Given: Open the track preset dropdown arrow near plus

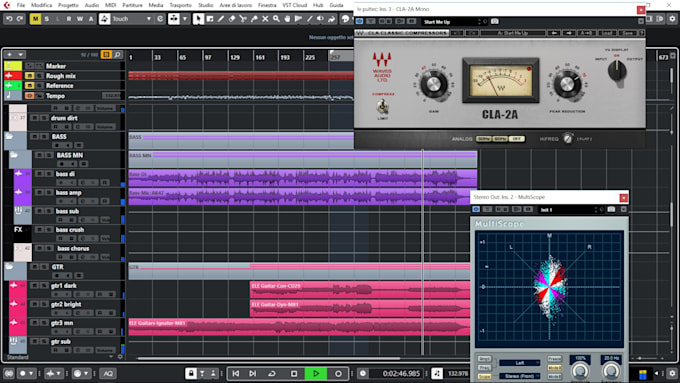Looking at the screenshot, I should [x=20, y=55].
